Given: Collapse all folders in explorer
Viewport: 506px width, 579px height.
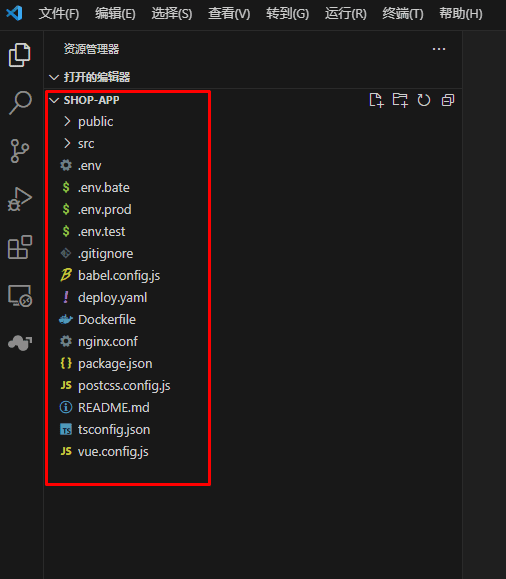Looking at the screenshot, I should coord(448,100).
